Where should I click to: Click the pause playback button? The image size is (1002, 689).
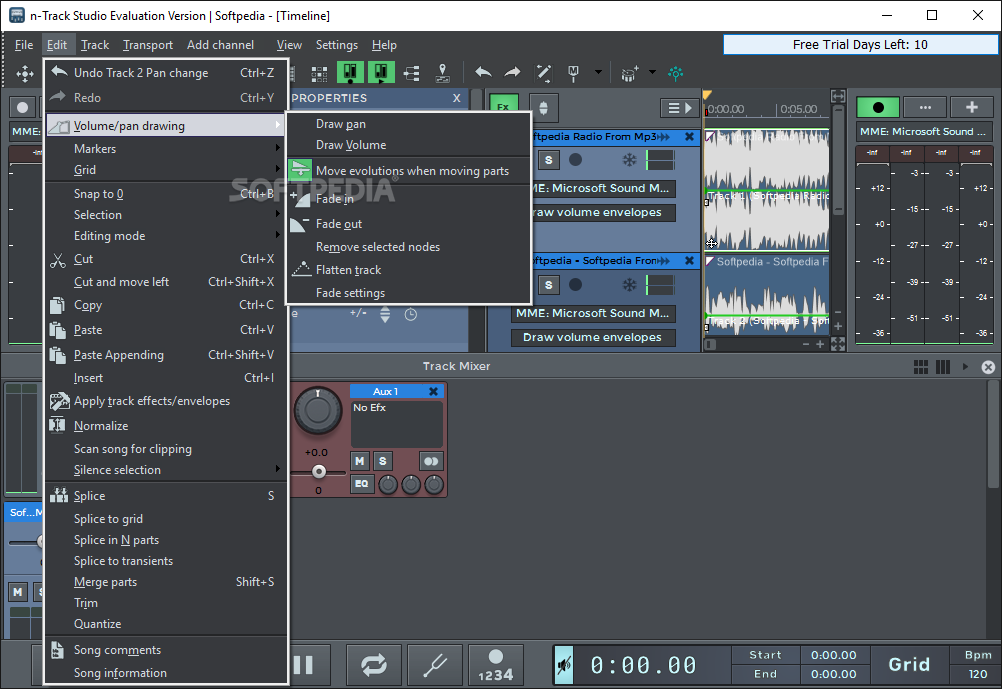coord(305,665)
